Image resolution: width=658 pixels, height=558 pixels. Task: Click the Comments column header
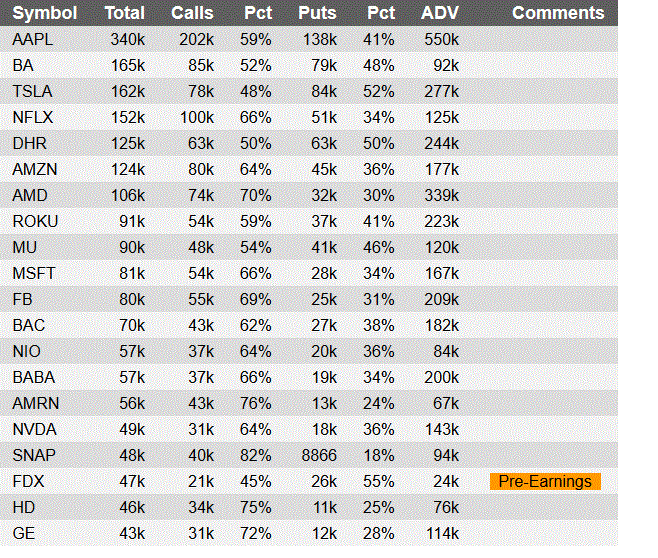coord(558,13)
